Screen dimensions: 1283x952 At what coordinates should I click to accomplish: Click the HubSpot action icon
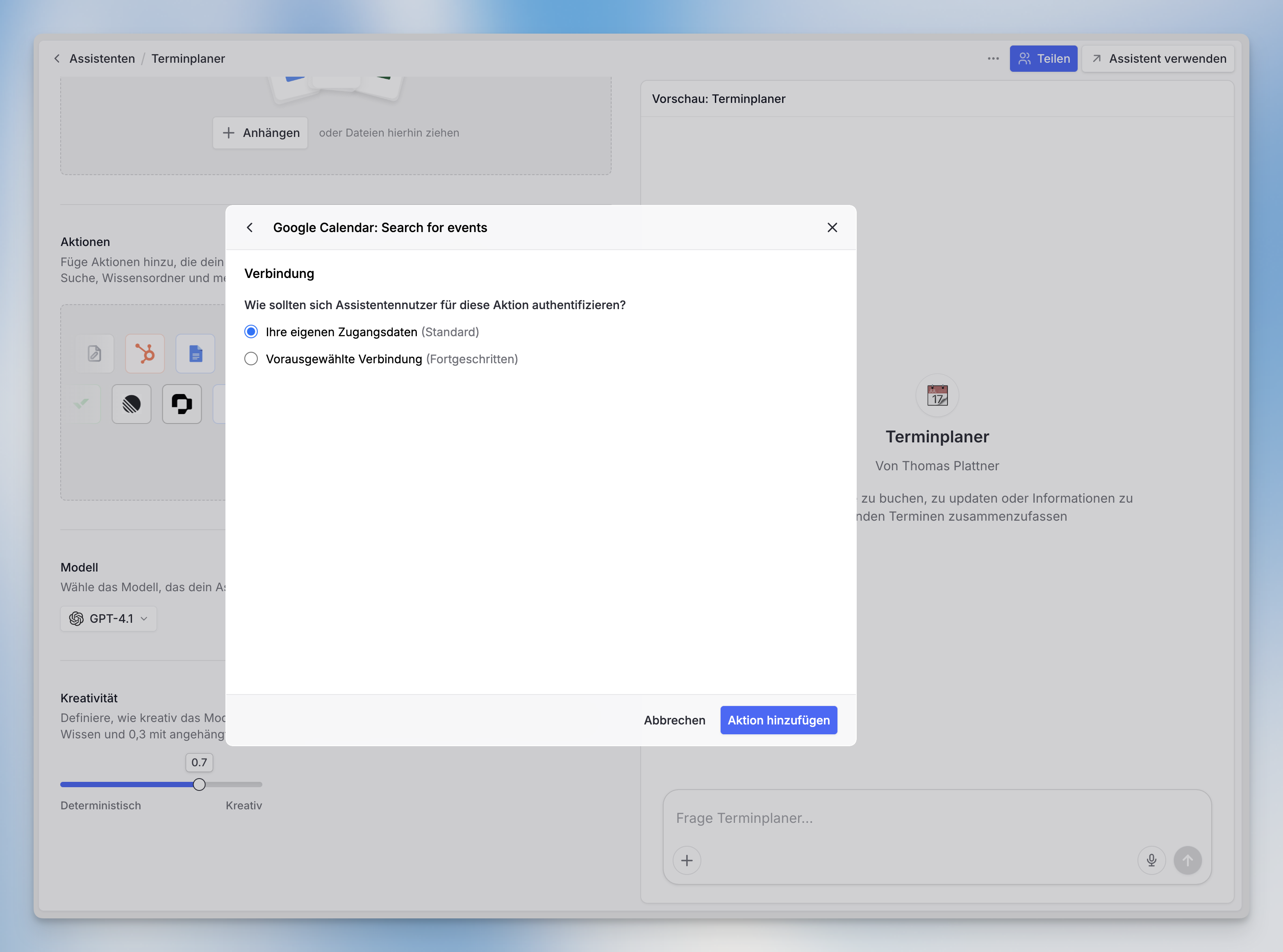(145, 353)
